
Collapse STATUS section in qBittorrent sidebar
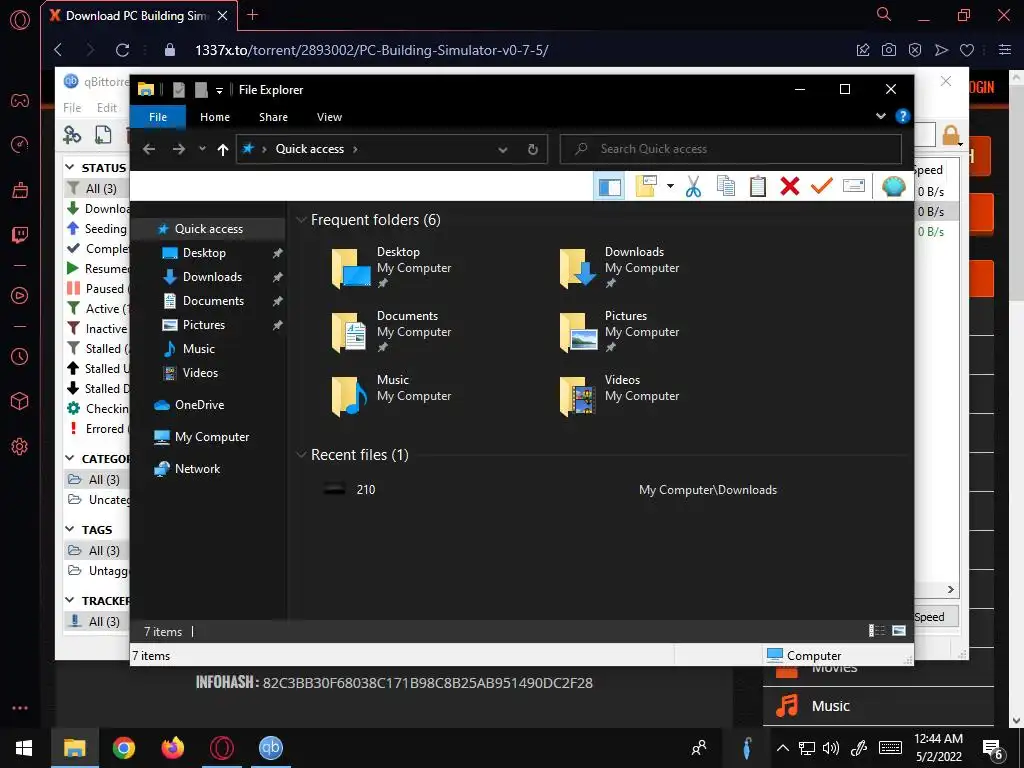[x=71, y=167]
